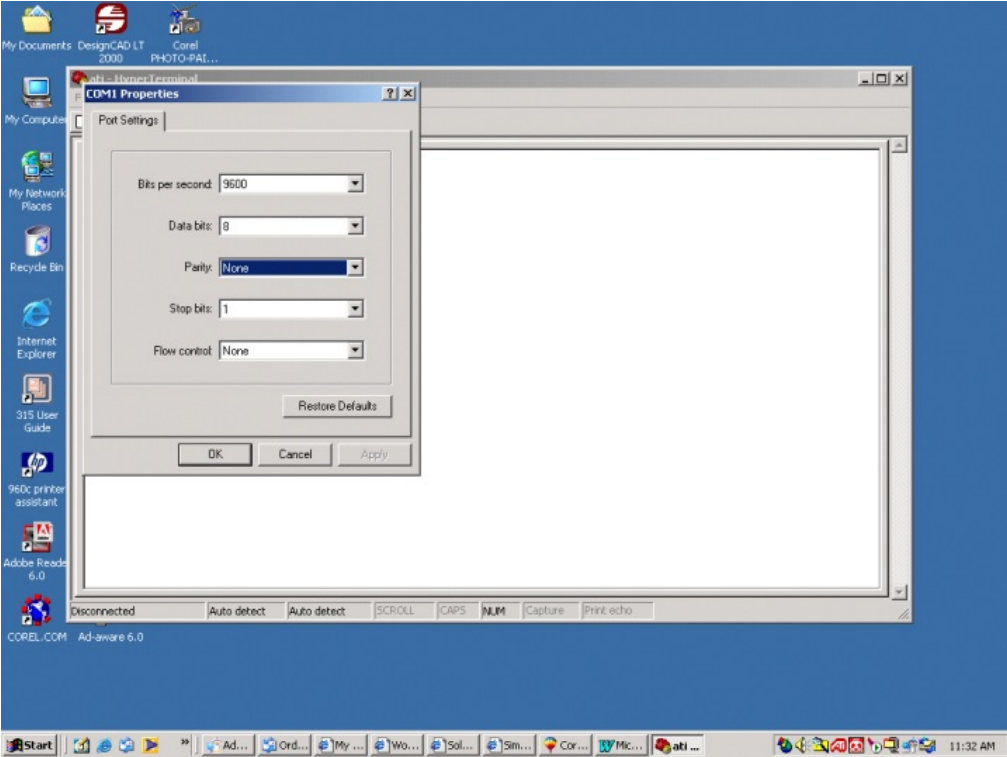The height and width of the screenshot is (757, 1007).
Task: Select the Corel PHOTO-PAINT desktop shortcut
Action: click(x=184, y=33)
